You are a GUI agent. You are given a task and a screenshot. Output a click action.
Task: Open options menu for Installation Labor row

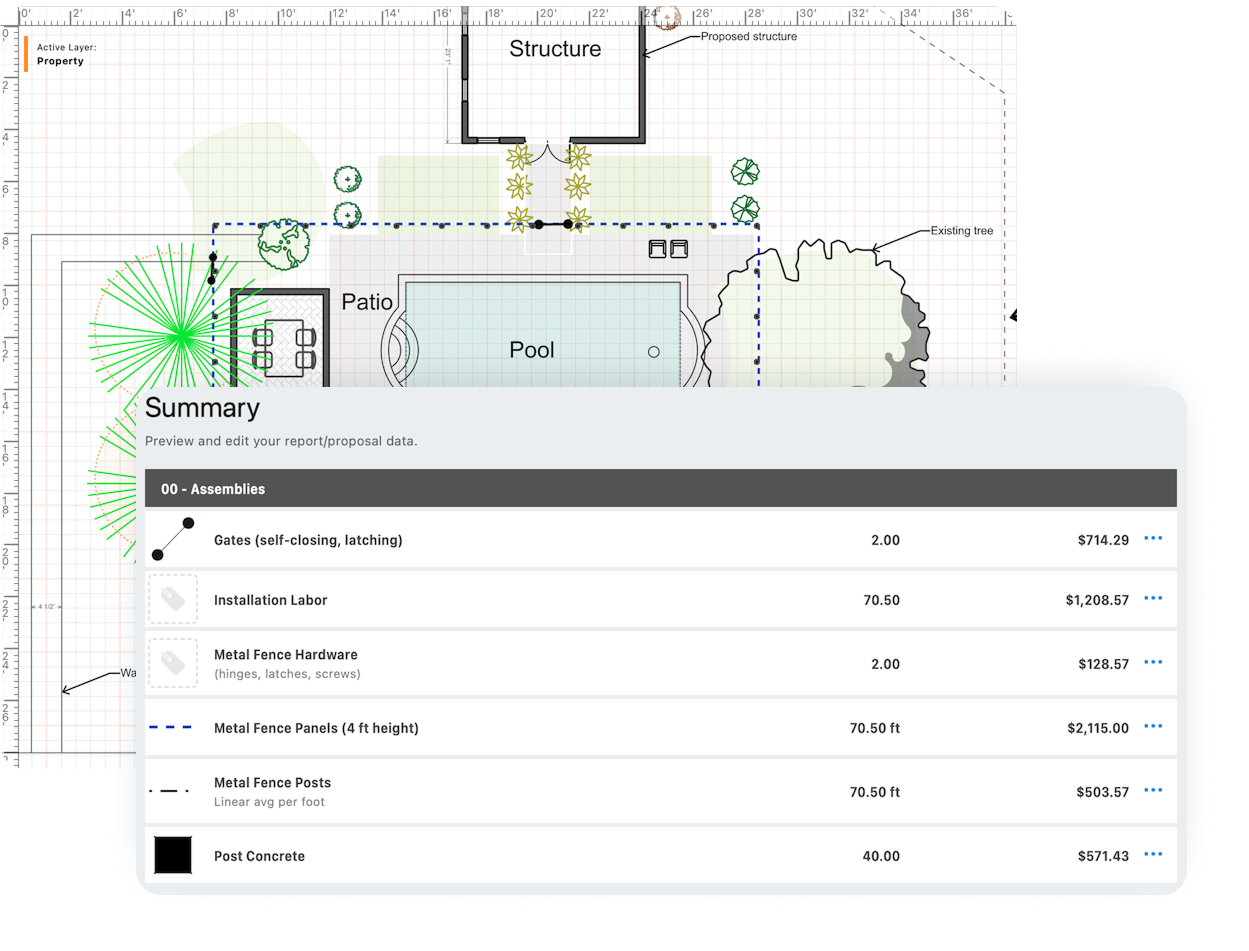(1153, 599)
